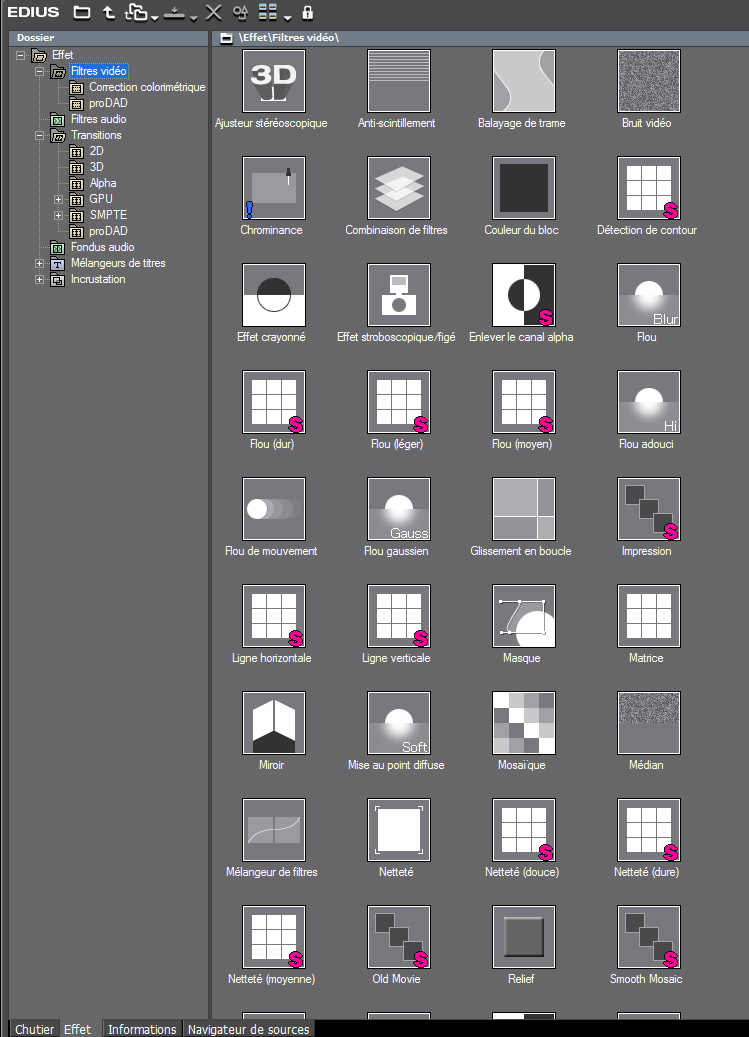The height and width of the screenshot is (1037, 749).
Task: Pick the Flou gaussien filter
Action: 399,510
